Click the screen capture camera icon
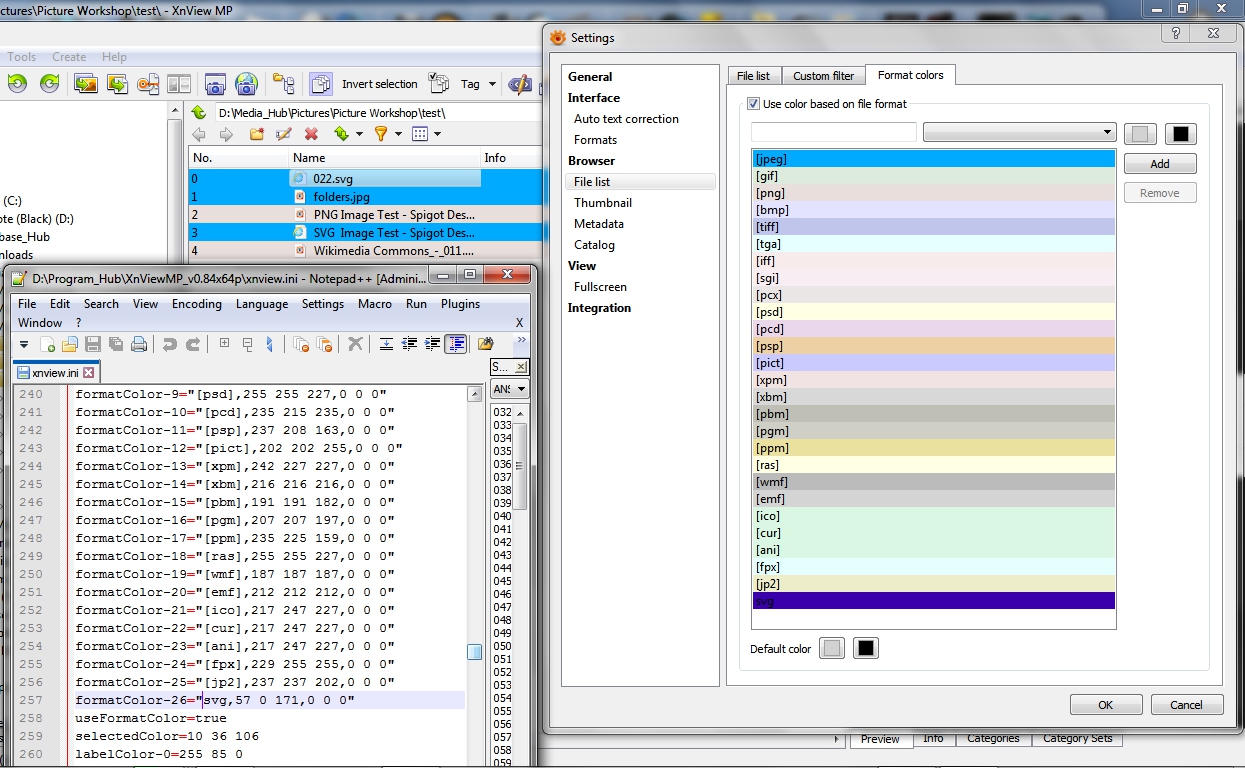1245x768 pixels. click(214, 84)
